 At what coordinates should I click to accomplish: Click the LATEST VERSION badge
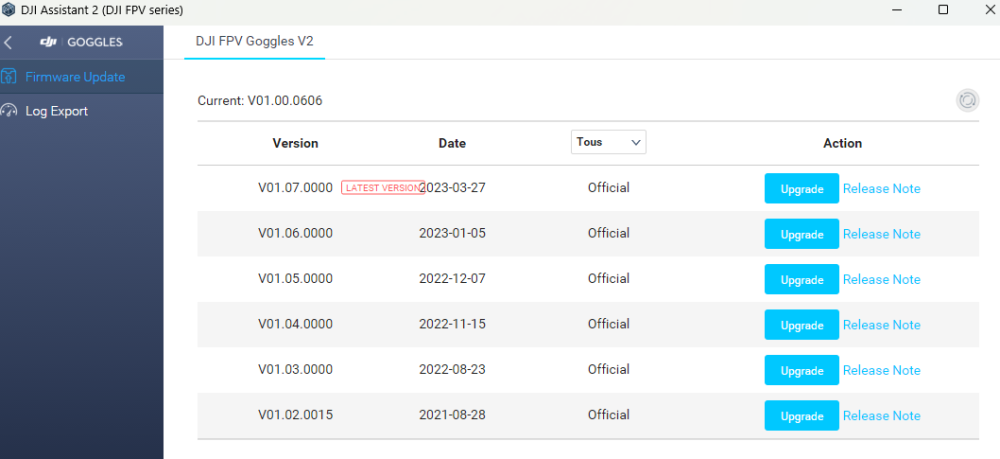point(382,188)
